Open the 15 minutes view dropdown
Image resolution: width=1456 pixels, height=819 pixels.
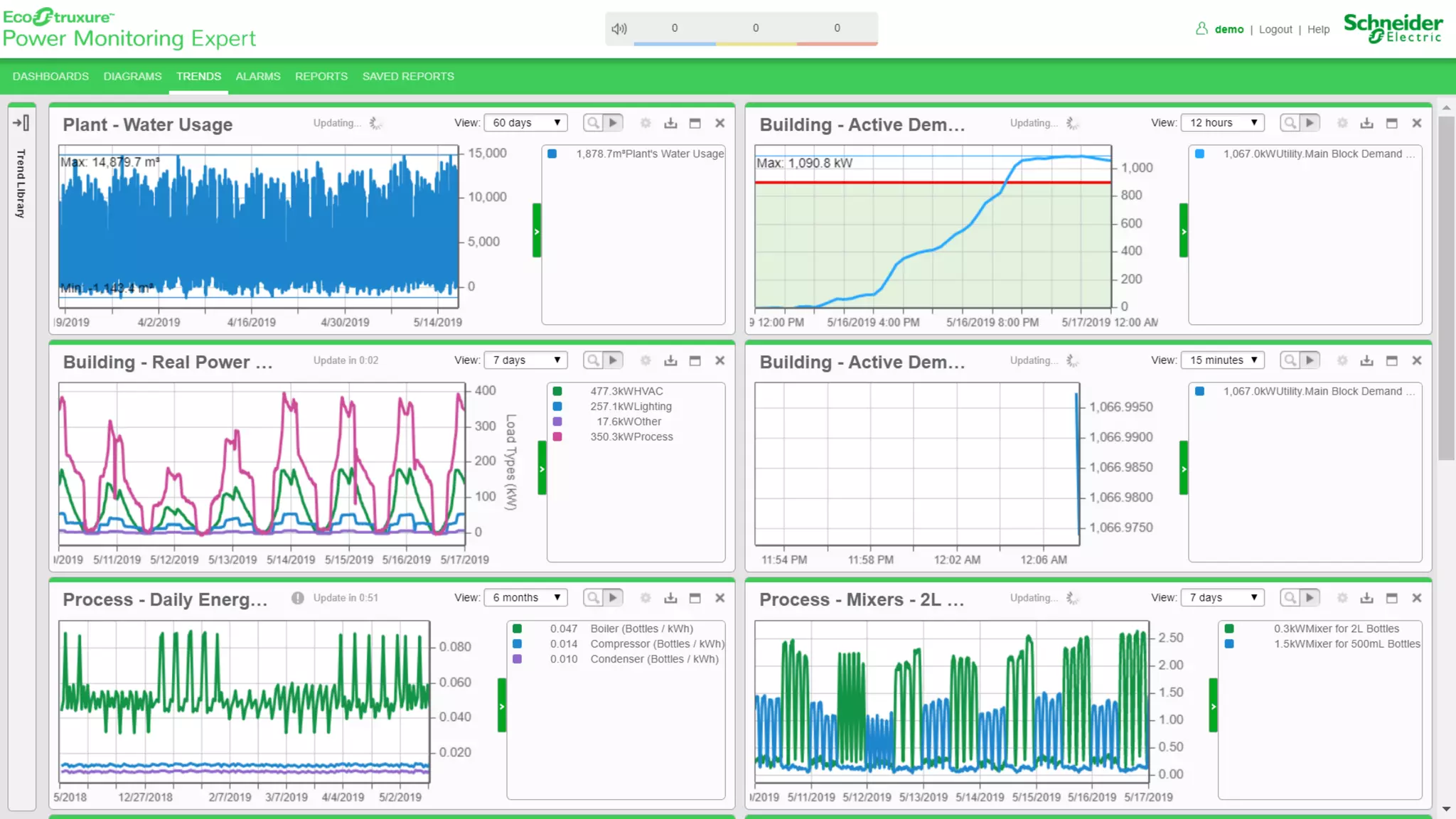pos(1223,360)
